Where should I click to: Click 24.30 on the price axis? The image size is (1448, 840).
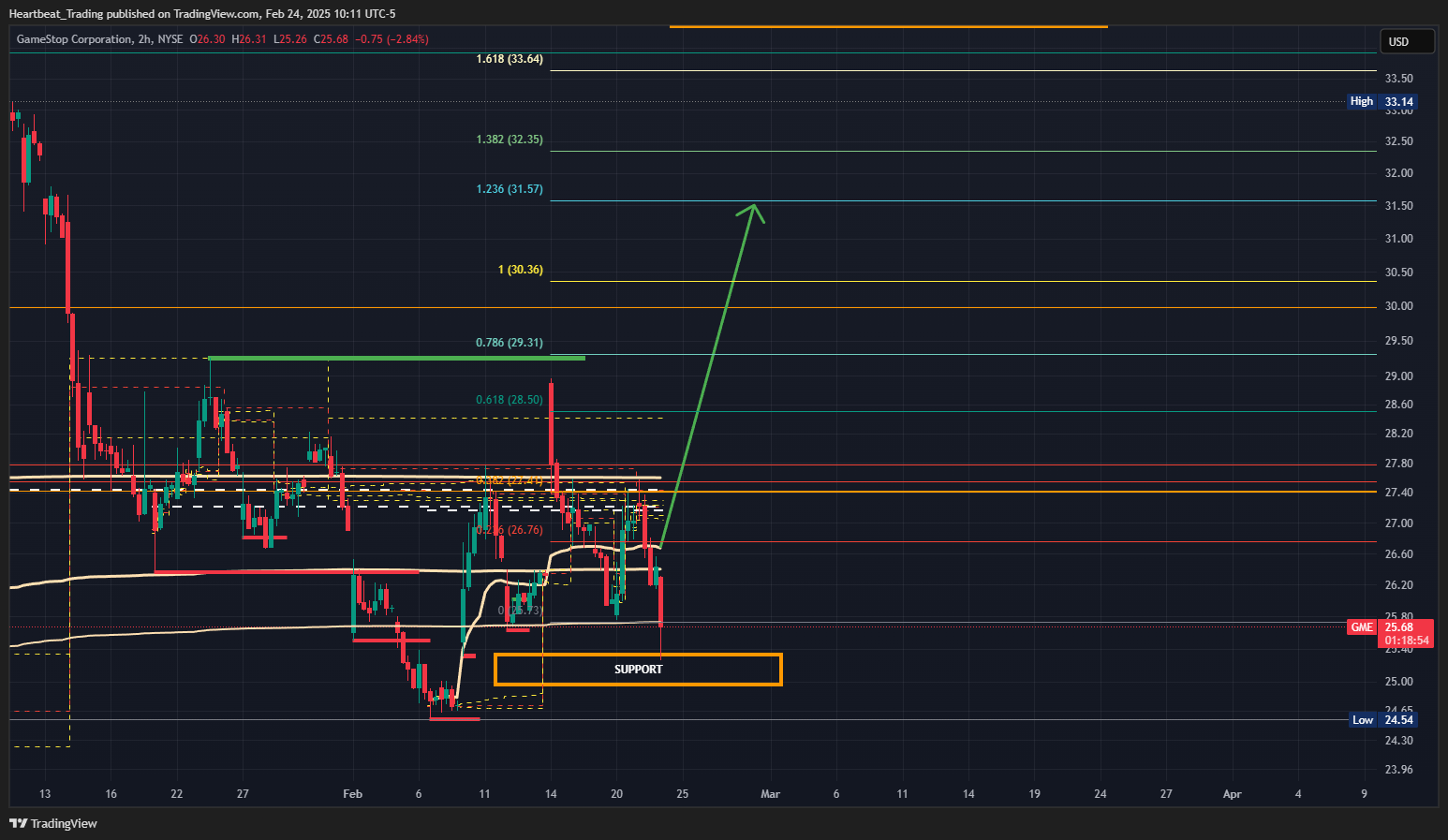[1399, 741]
